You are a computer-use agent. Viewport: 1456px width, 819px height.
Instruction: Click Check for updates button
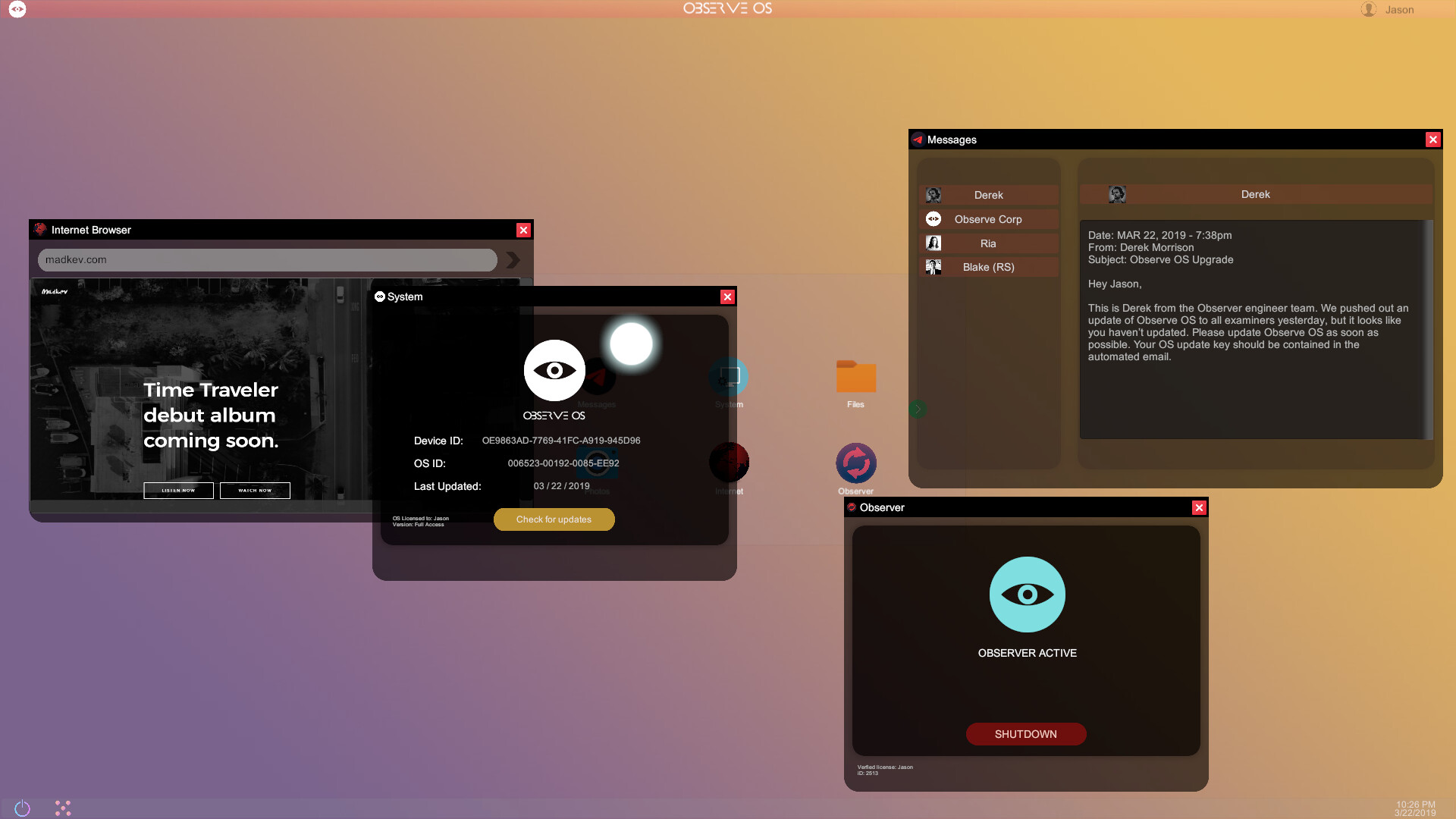(554, 519)
